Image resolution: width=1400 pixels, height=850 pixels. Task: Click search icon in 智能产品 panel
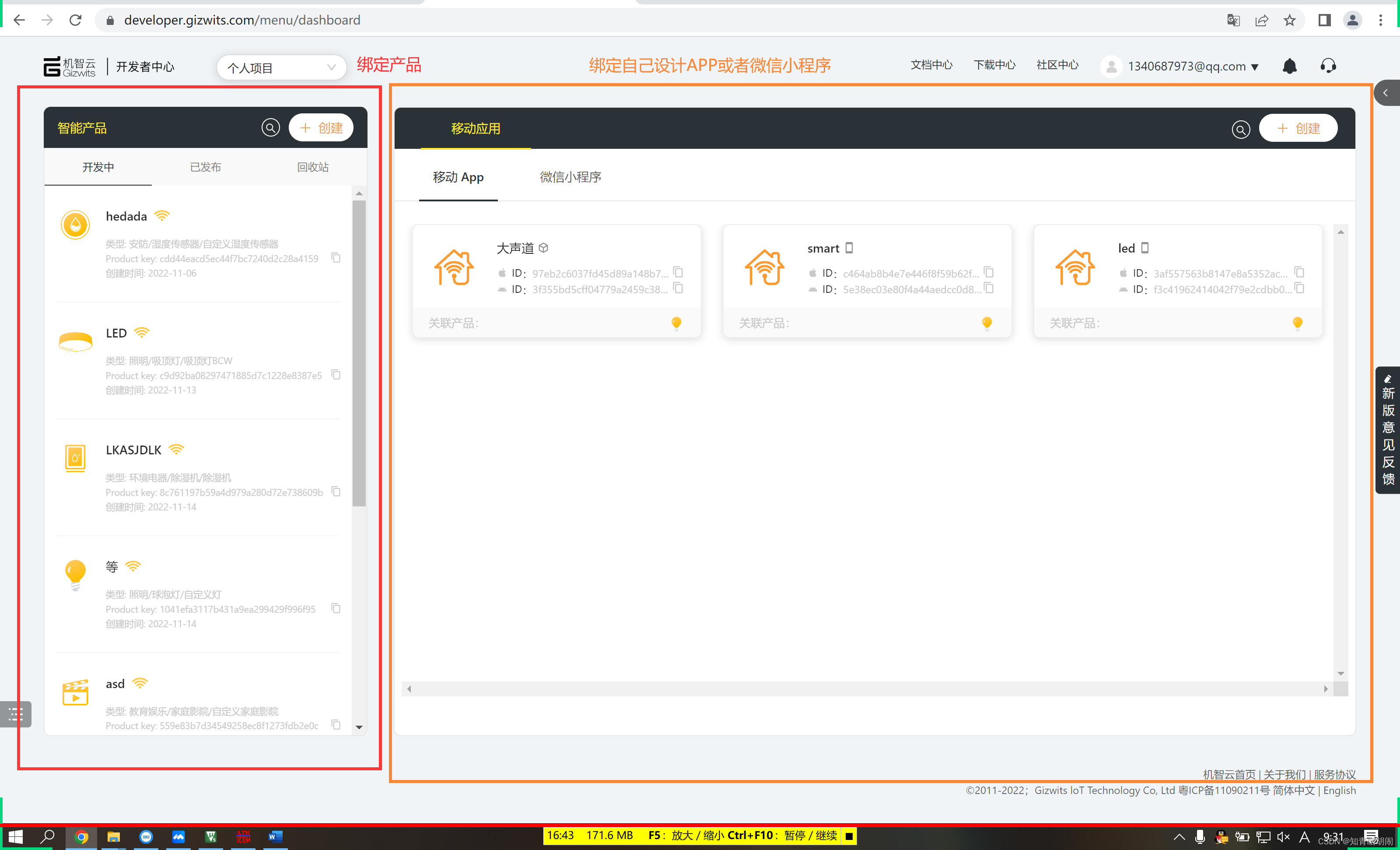click(270, 127)
